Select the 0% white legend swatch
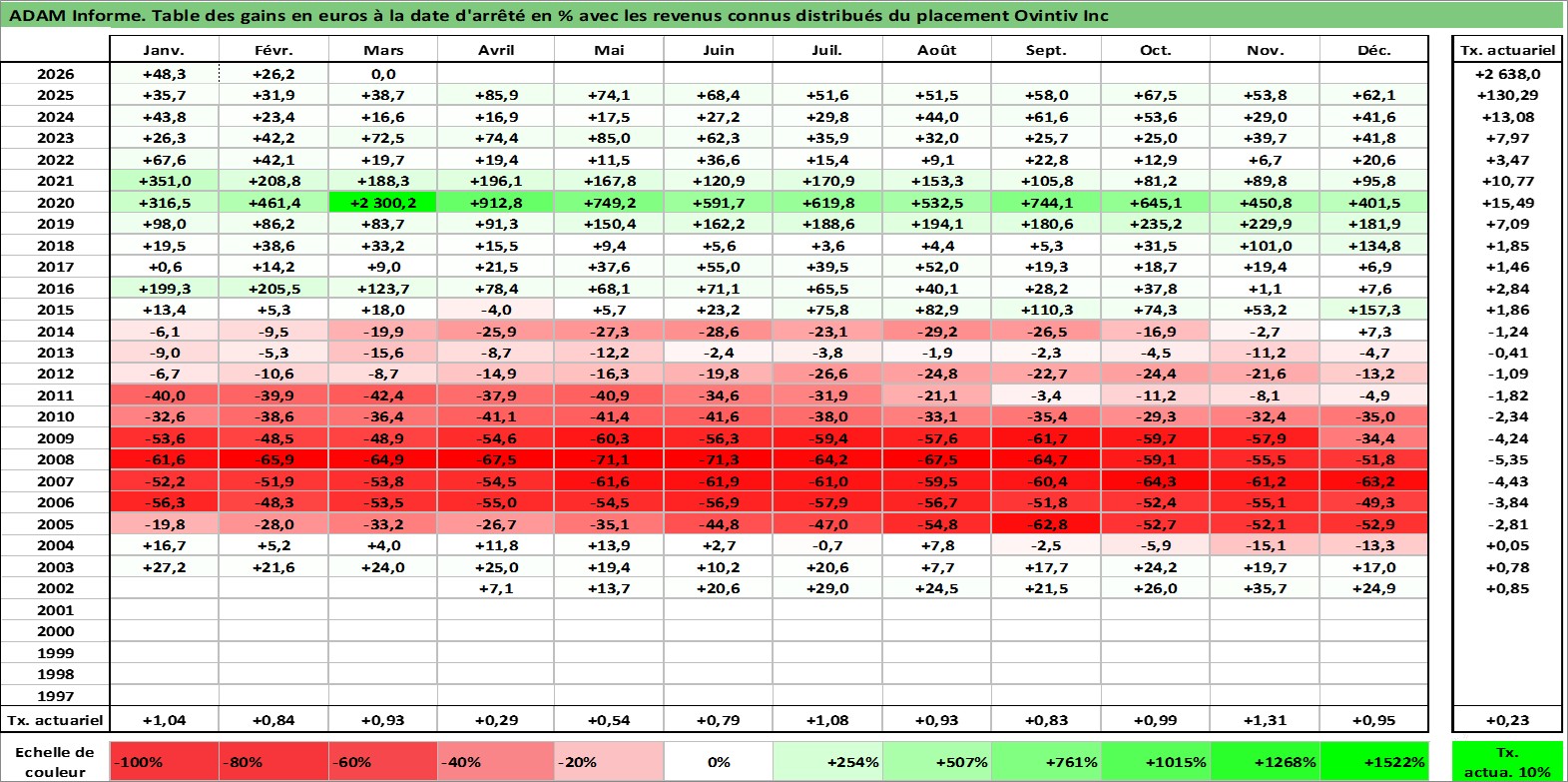Image resolution: width=1568 pixels, height=782 pixels. click(719, 761)
